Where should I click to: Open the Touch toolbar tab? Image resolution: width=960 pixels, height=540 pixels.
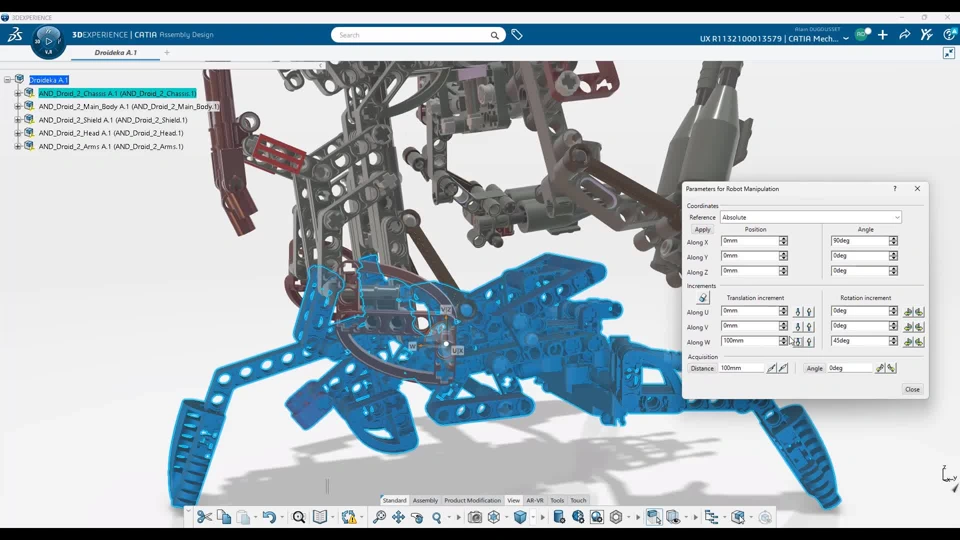(578, 500)
